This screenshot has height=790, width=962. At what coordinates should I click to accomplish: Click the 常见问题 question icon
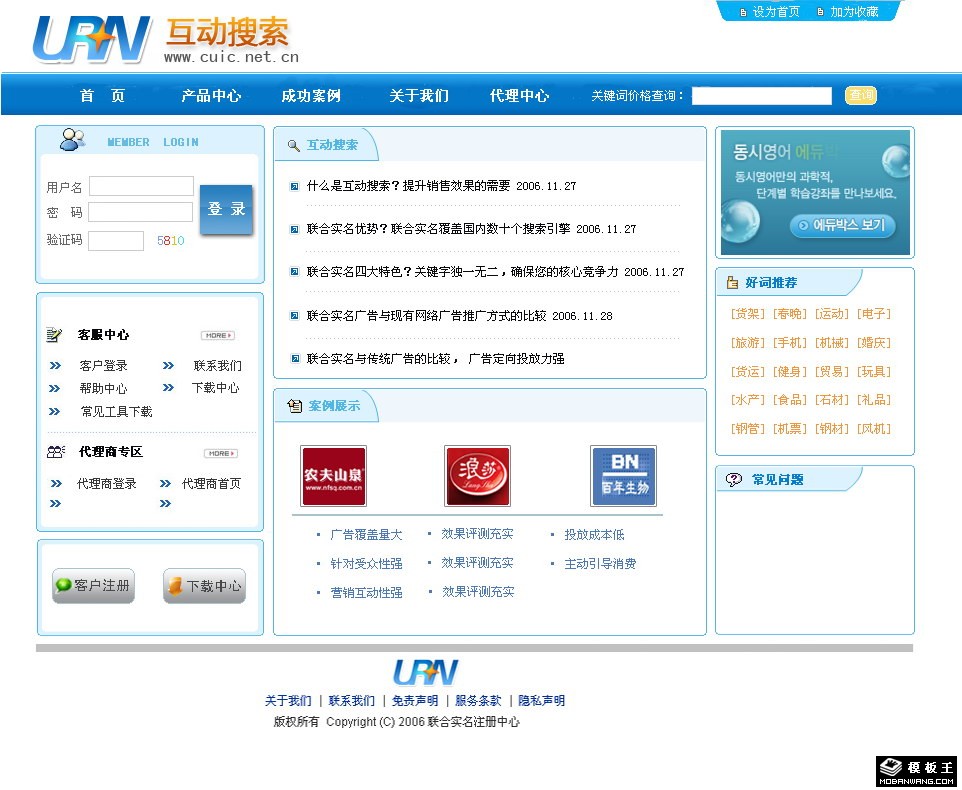(734, 480)
